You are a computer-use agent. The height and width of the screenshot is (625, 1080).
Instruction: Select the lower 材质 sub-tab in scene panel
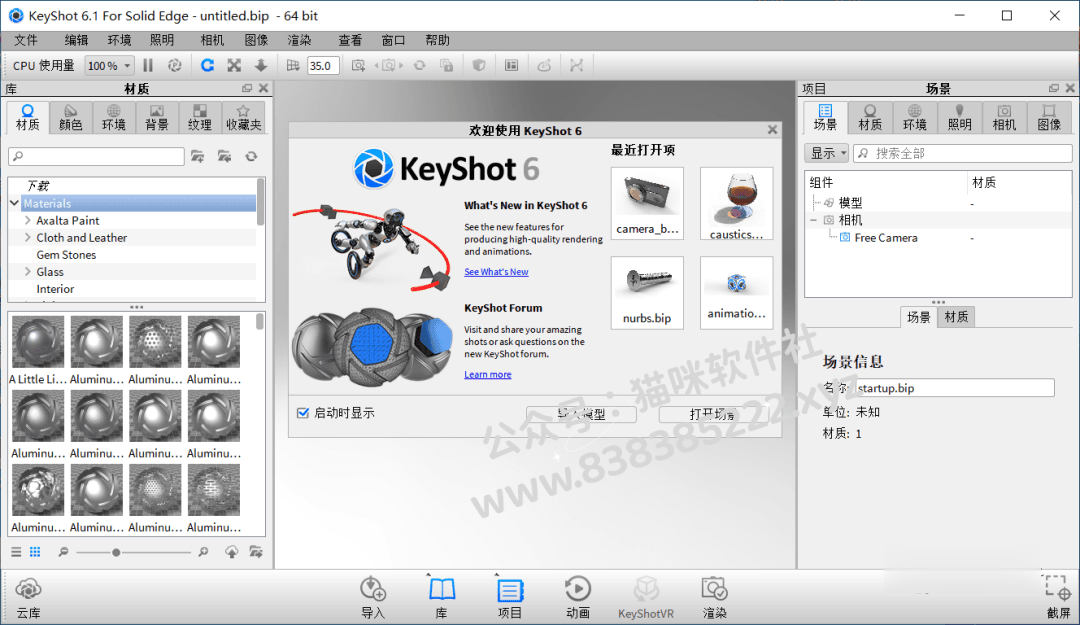pyautogui.click(x=956, y=317)
